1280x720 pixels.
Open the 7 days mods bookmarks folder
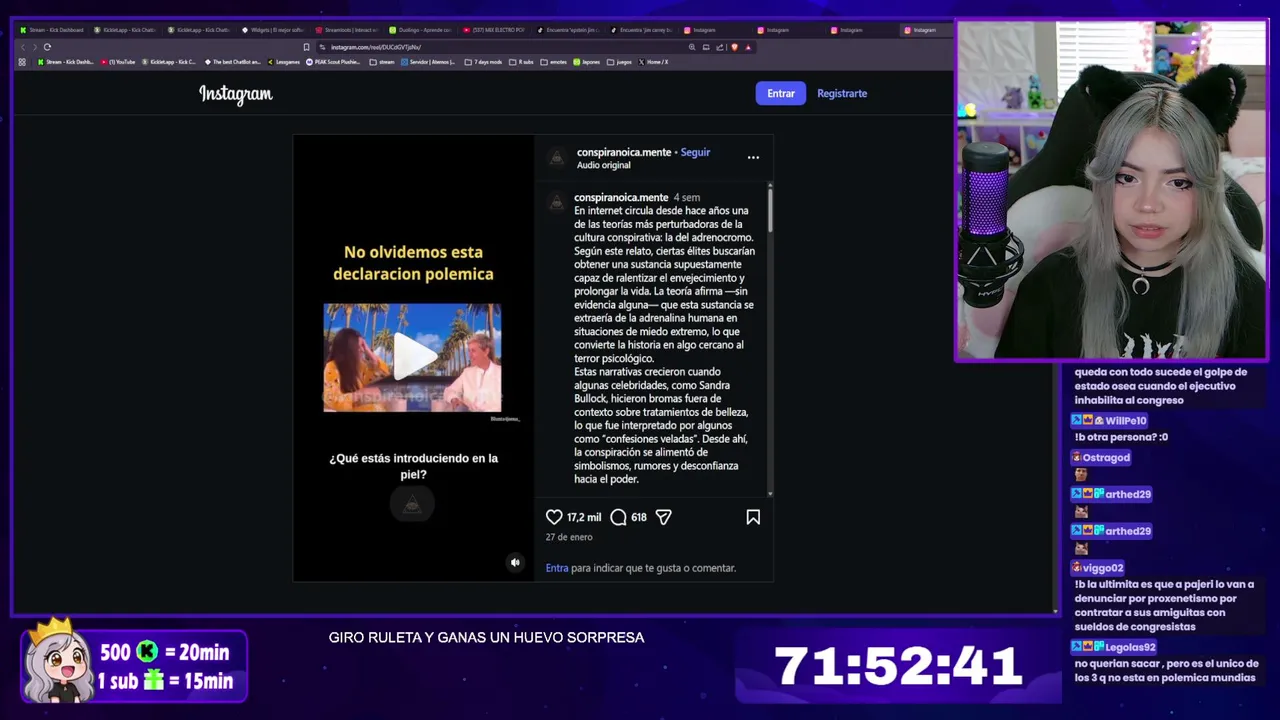coord(484,62)
